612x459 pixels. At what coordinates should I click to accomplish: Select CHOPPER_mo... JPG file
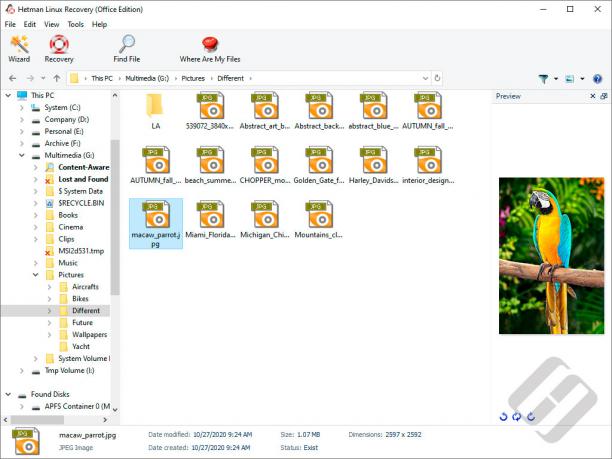click(x=265, y=165)
